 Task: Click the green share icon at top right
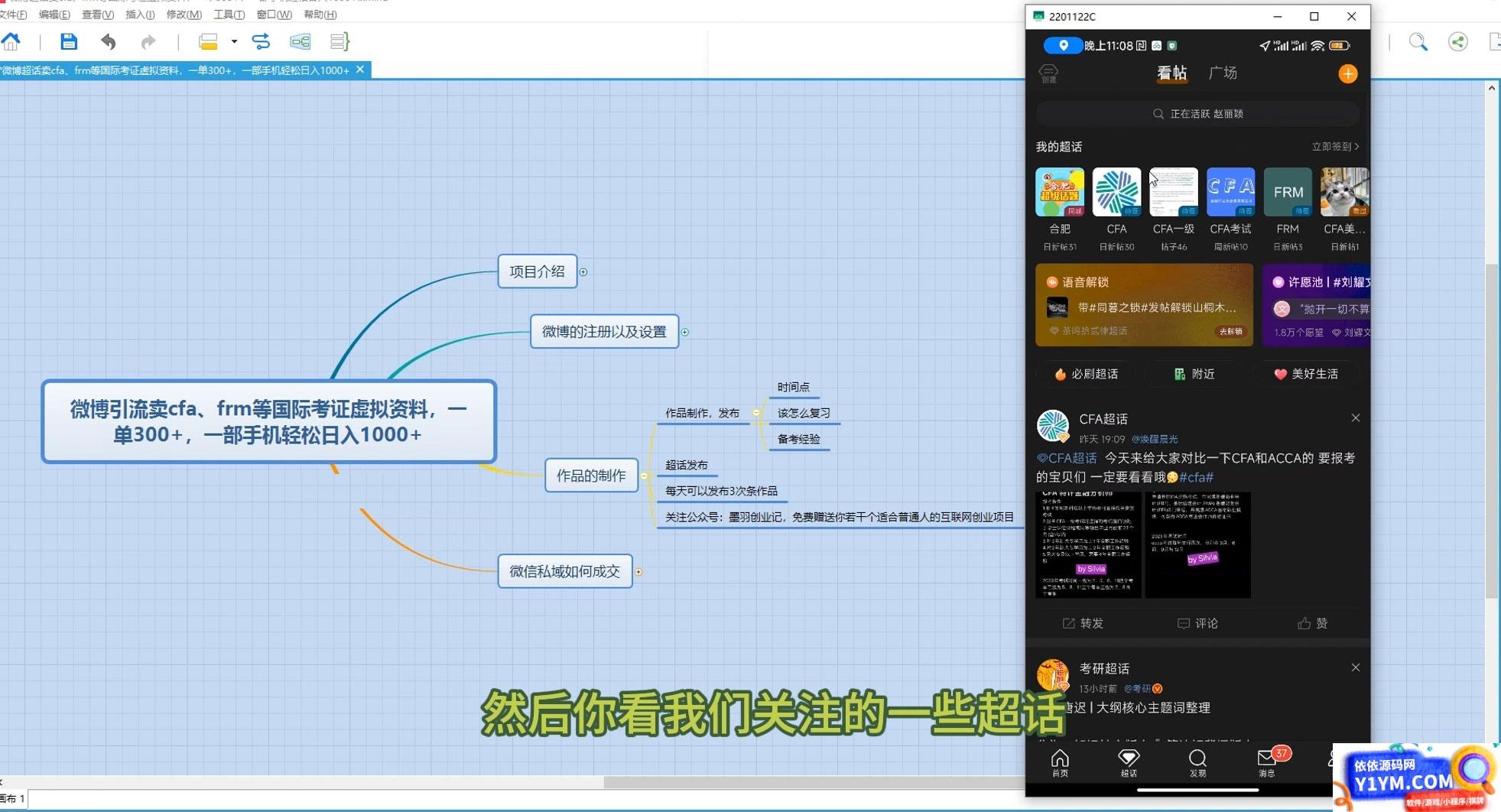[x=1458, y=42]
